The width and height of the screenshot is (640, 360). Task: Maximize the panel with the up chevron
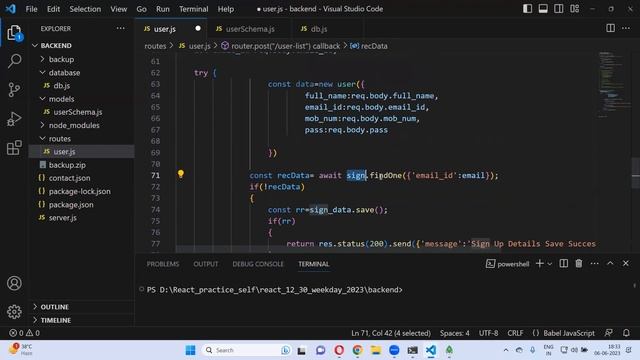pos(610,264)
